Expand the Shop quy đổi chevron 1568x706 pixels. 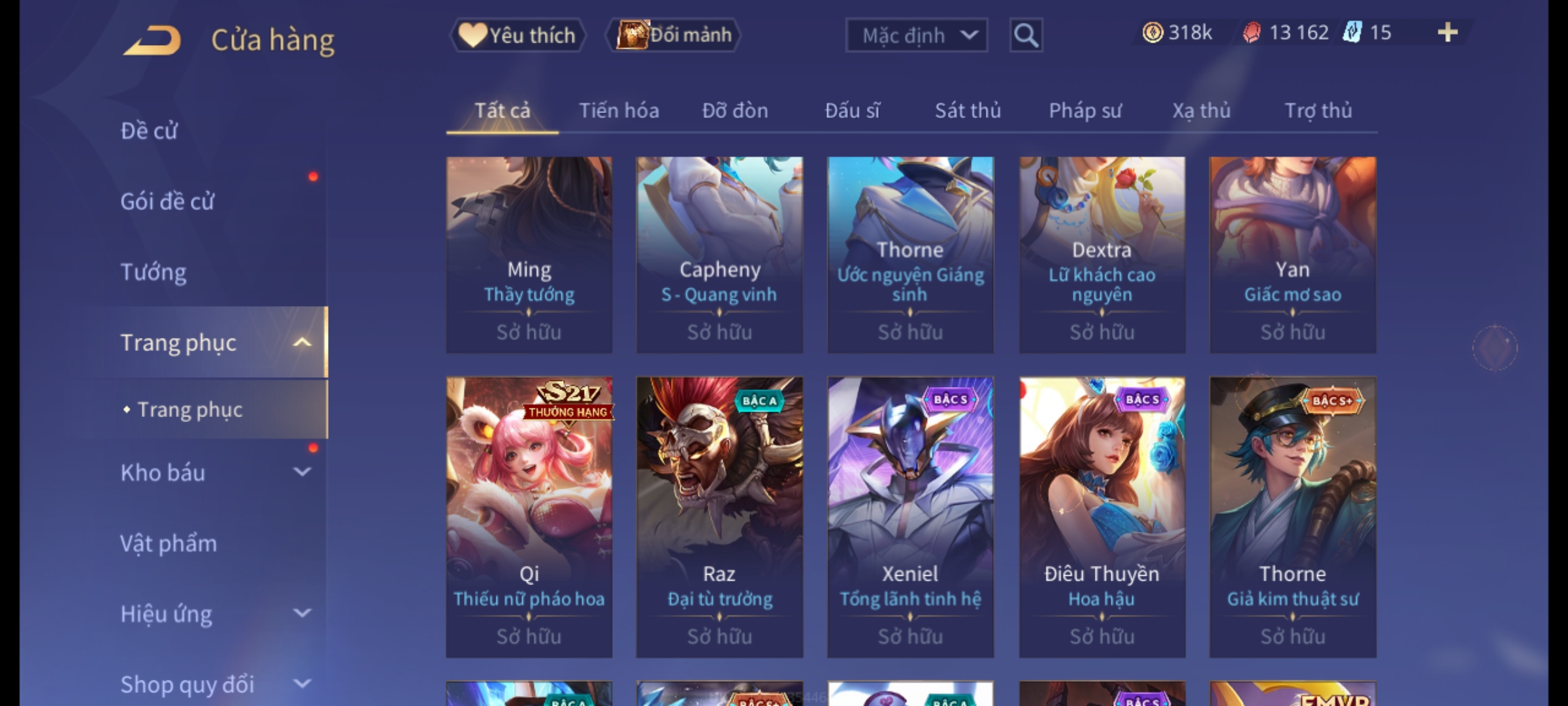click(302, 684)
